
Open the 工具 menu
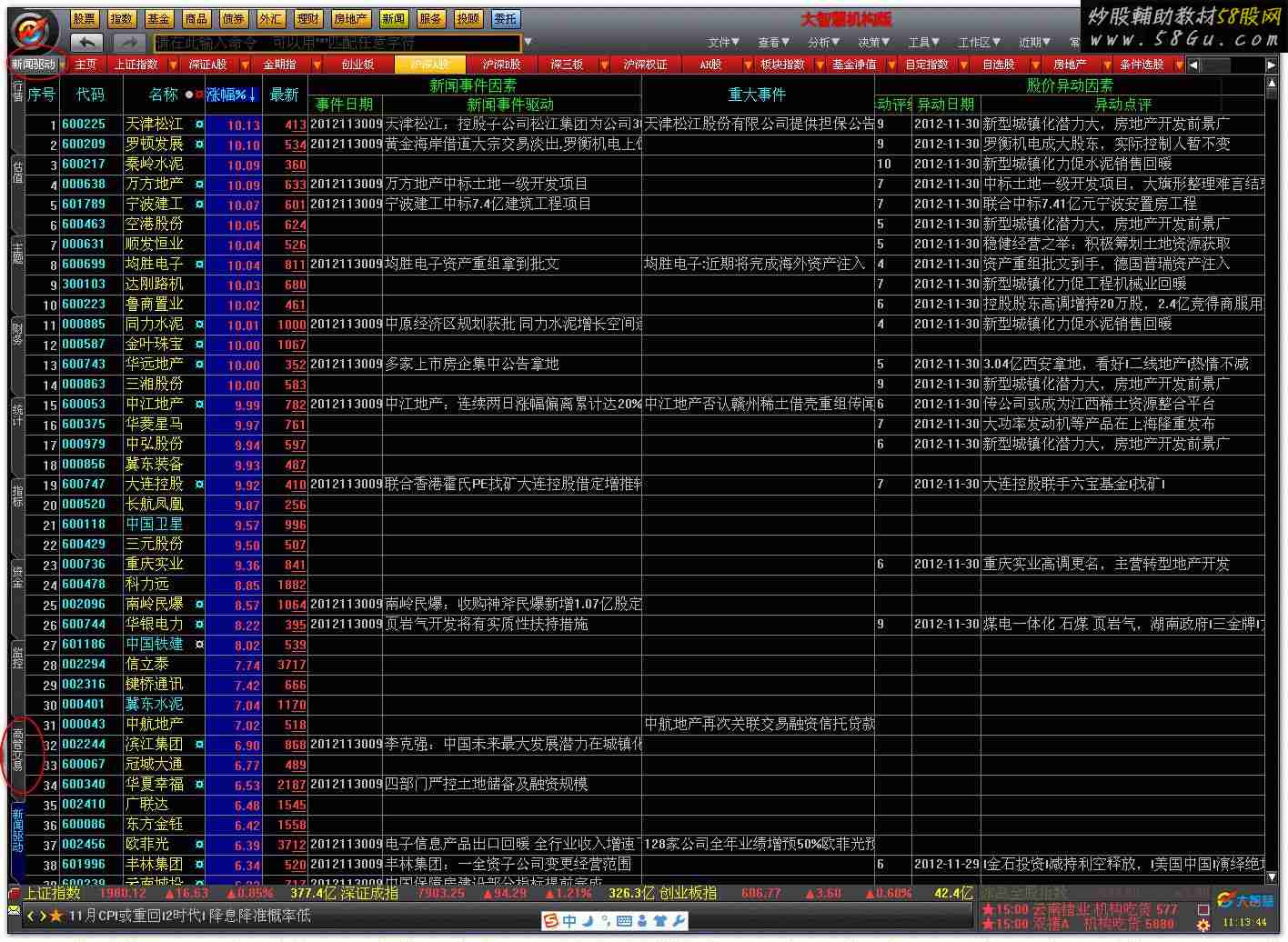[923, 42]
